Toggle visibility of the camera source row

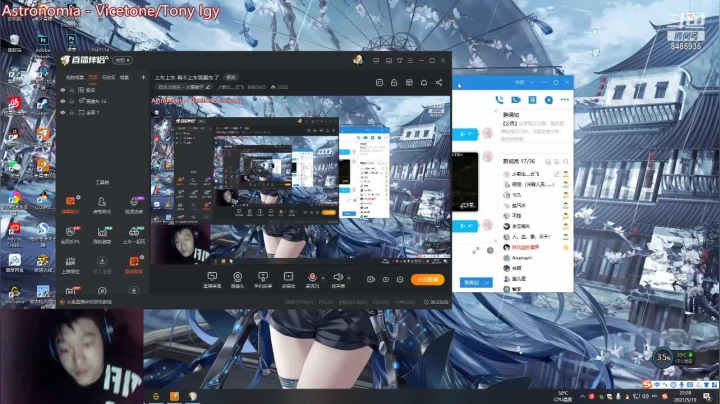tap(63, 101)
